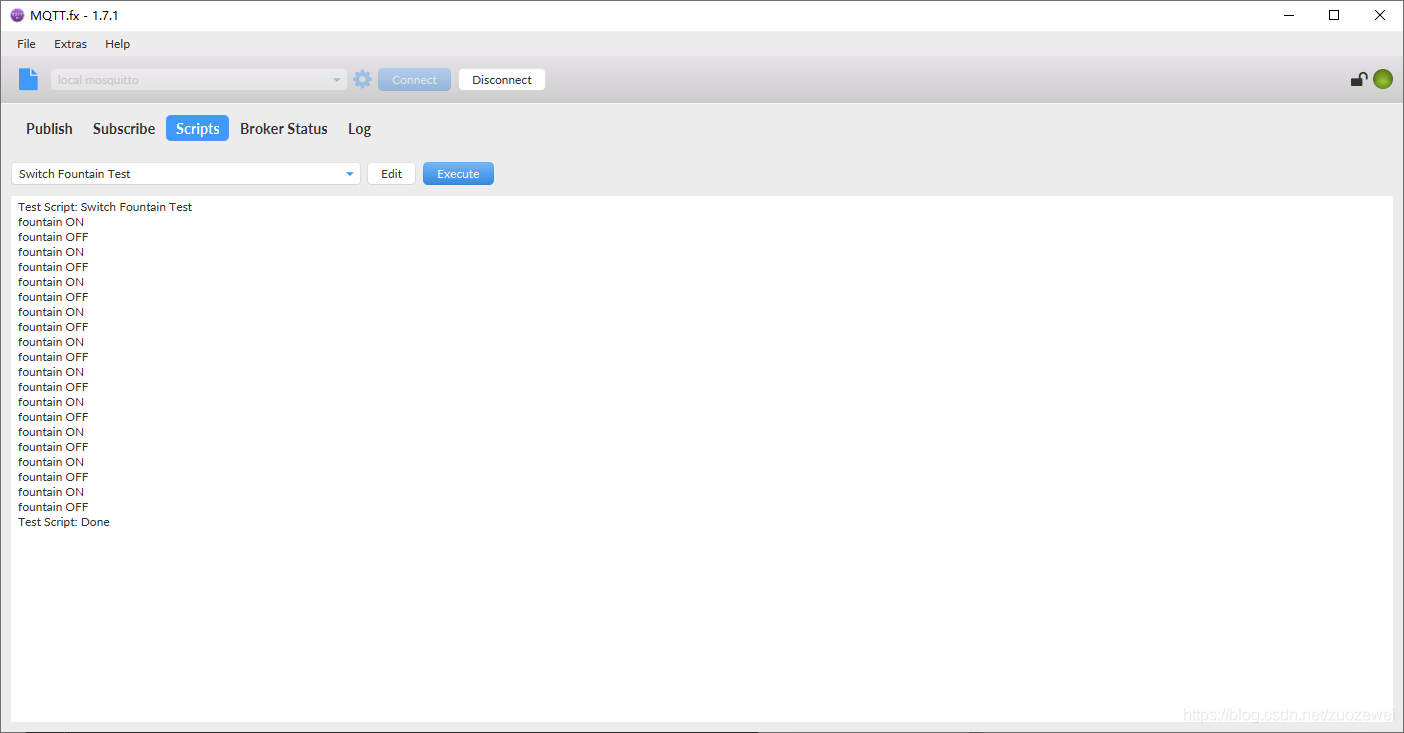The height and width of the screenshot is (733, 1404).
Task: Click the script dropdown arrow
Action: tap(350, 174)
